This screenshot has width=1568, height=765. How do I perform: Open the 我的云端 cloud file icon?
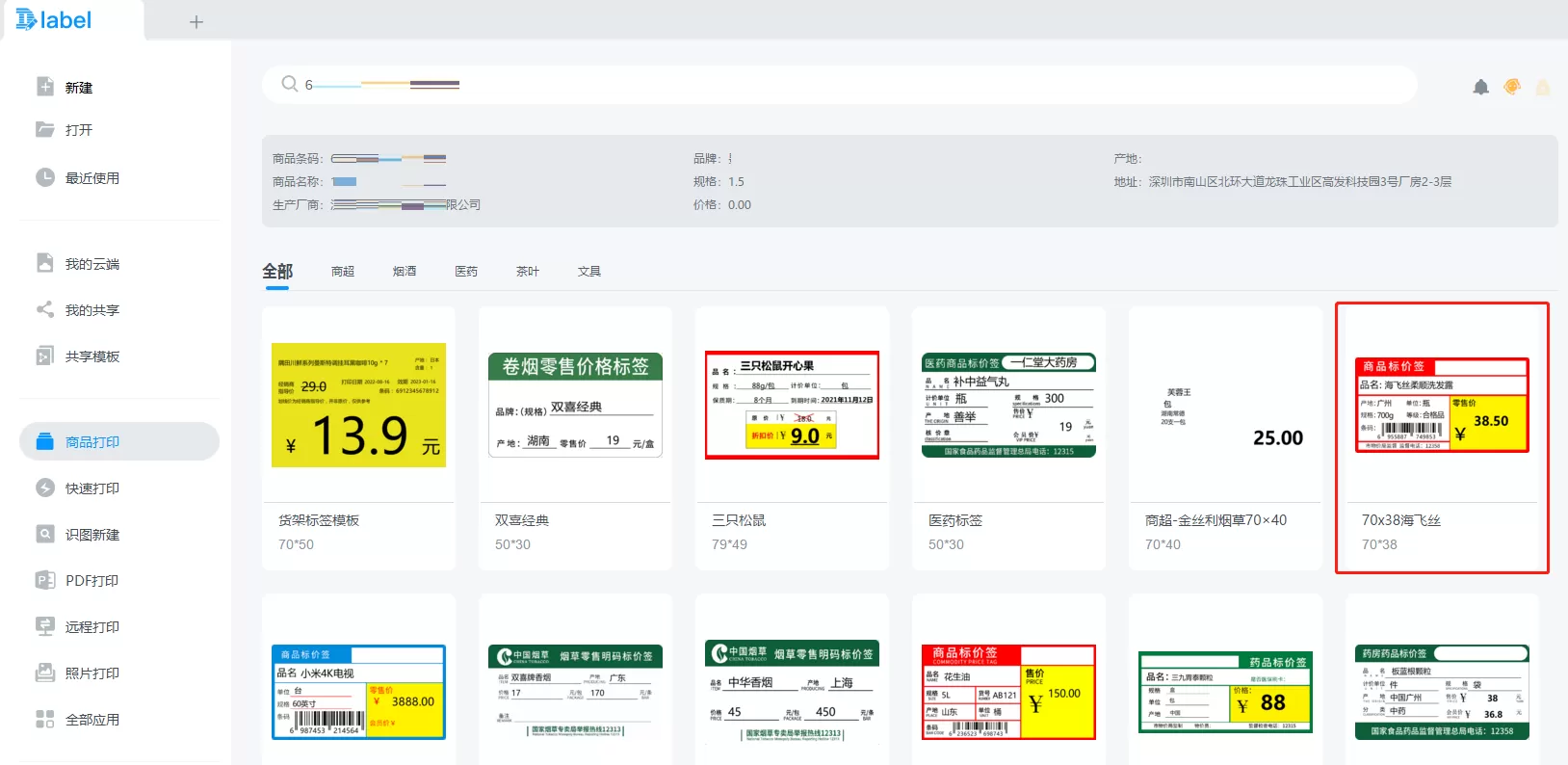point(45,263)
